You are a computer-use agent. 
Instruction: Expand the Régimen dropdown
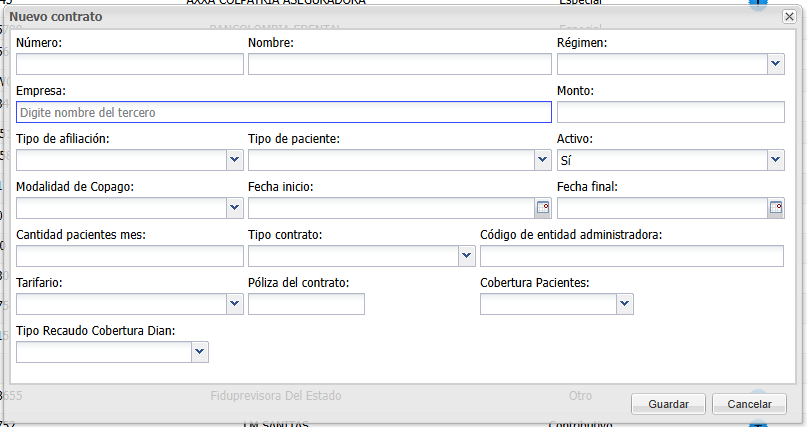point(775,64)
